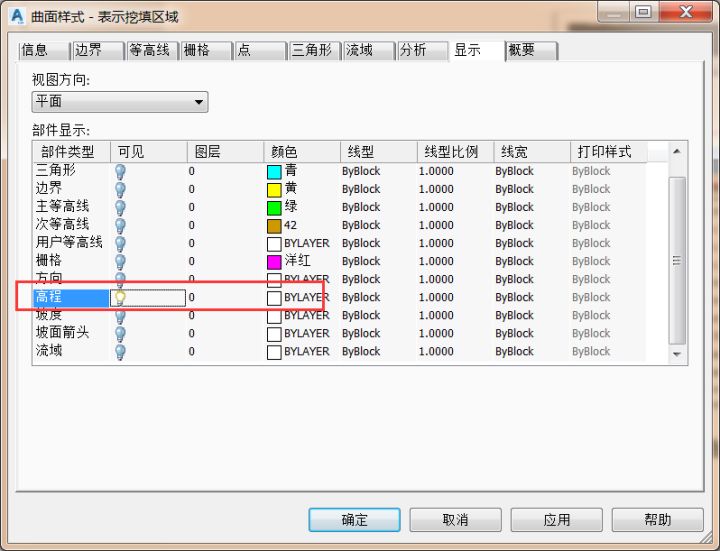
Task: Open BYLAYER color swatch for 坡面箭头
Action: (x=274, y=334)
